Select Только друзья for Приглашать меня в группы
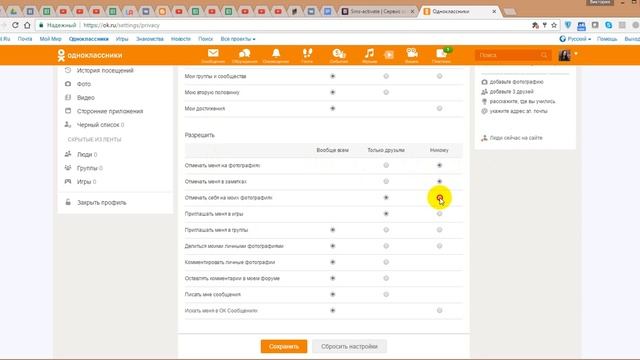640x360 pixels. pyautogui.click(x=386, y=230)
